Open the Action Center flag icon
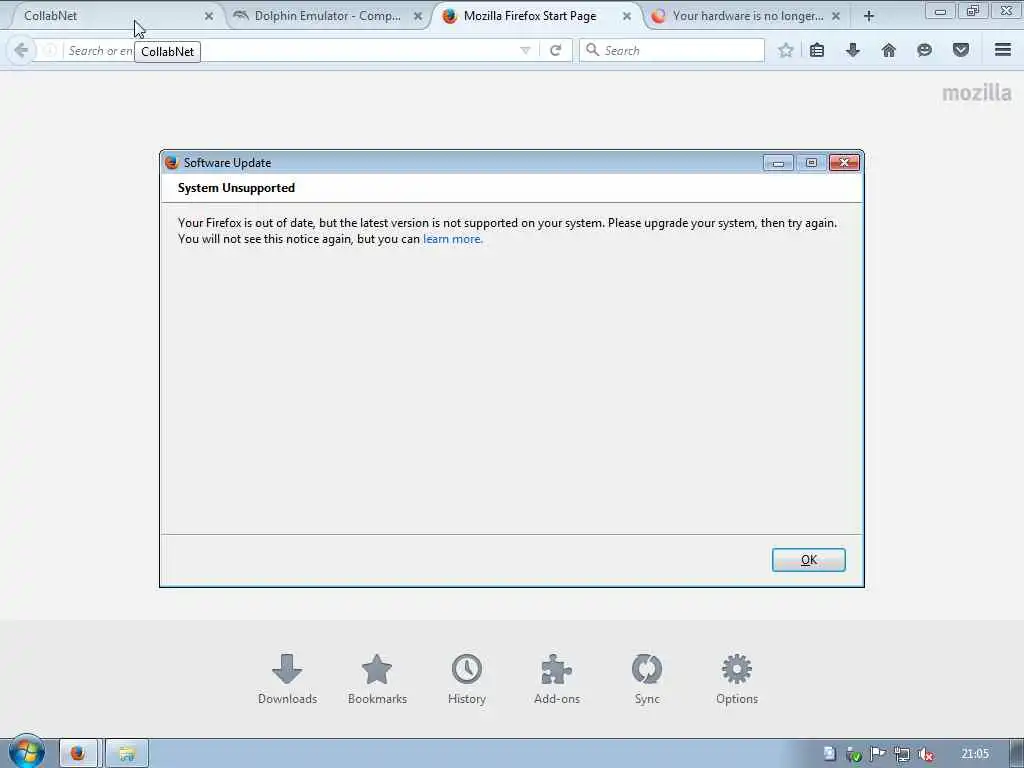This screenshot has width=1024, height=768. (x=877, y=754)
